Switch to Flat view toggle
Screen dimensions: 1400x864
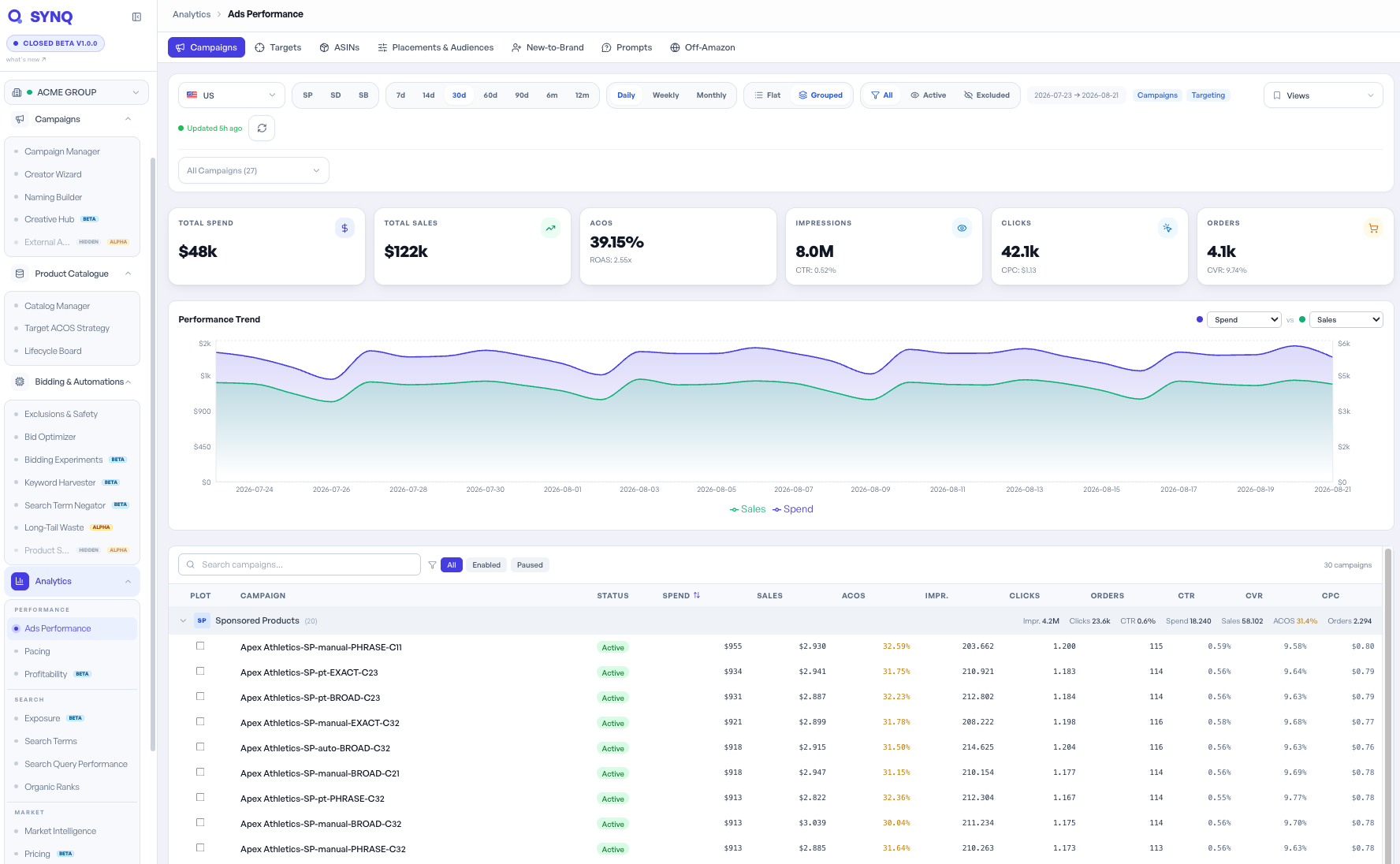[x=767, y=95]
